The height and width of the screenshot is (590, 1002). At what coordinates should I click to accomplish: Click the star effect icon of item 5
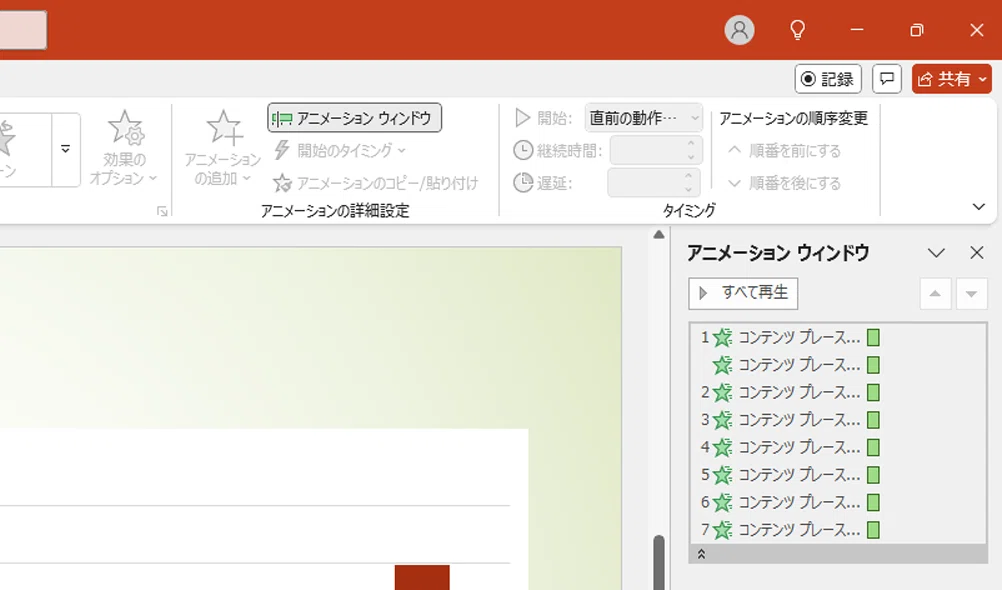pos(723,475)
